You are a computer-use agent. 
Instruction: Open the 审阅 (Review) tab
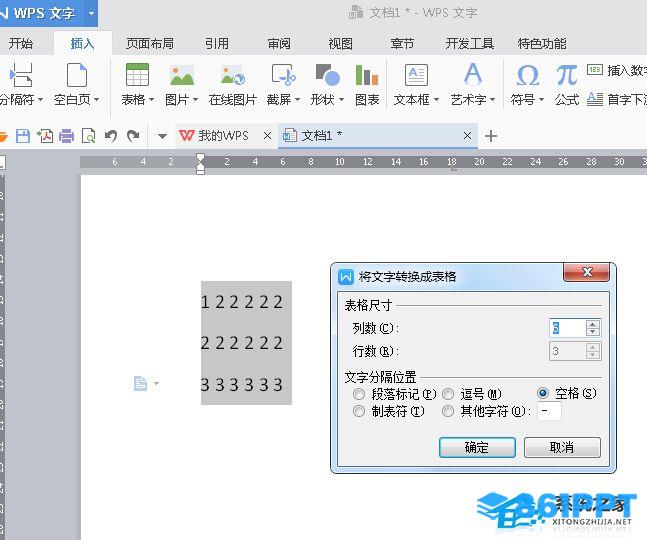tap(279, 43)
